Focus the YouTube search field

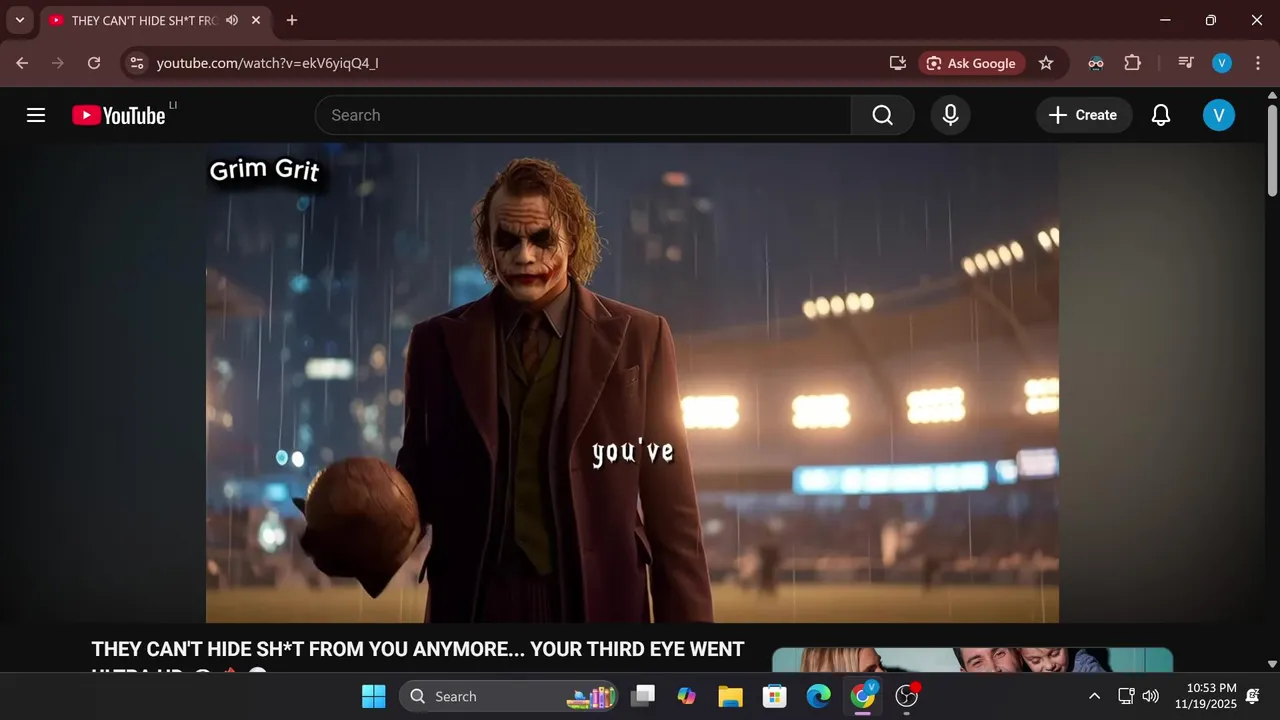[x=583, y=115]
